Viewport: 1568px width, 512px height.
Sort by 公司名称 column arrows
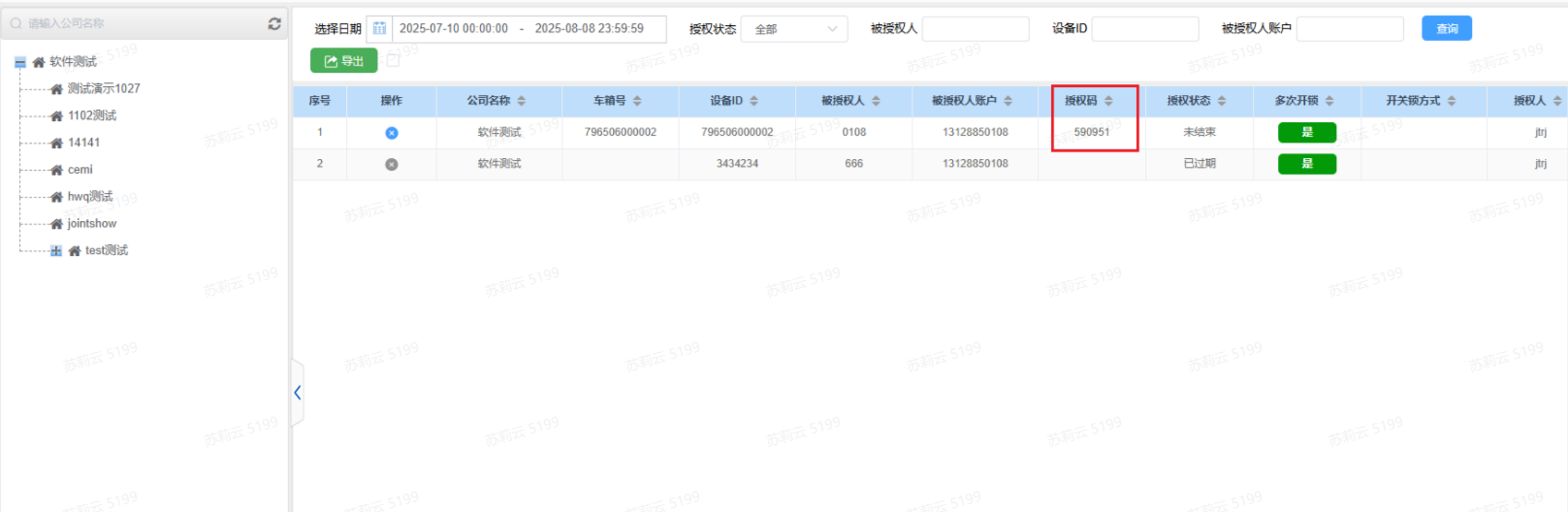tap(522, 101)
